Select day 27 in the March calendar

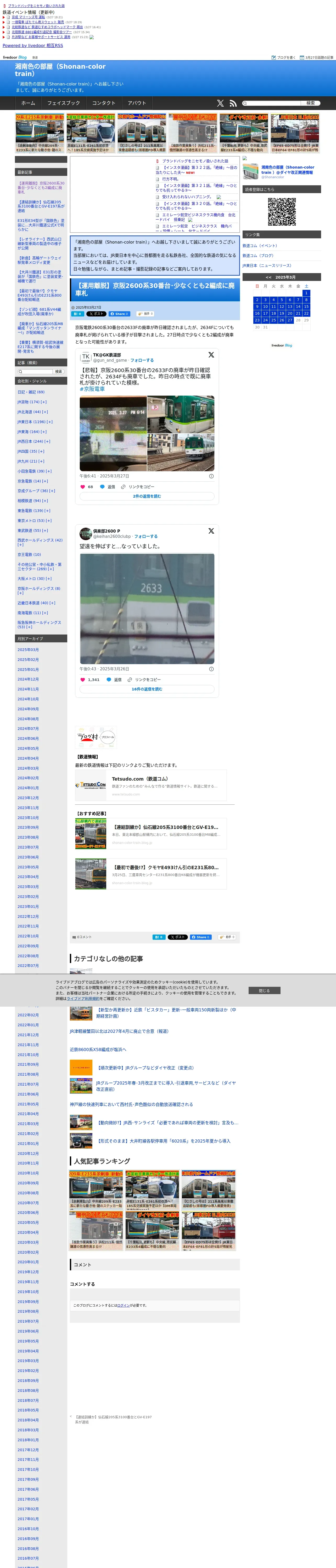(x=290, y=320)
